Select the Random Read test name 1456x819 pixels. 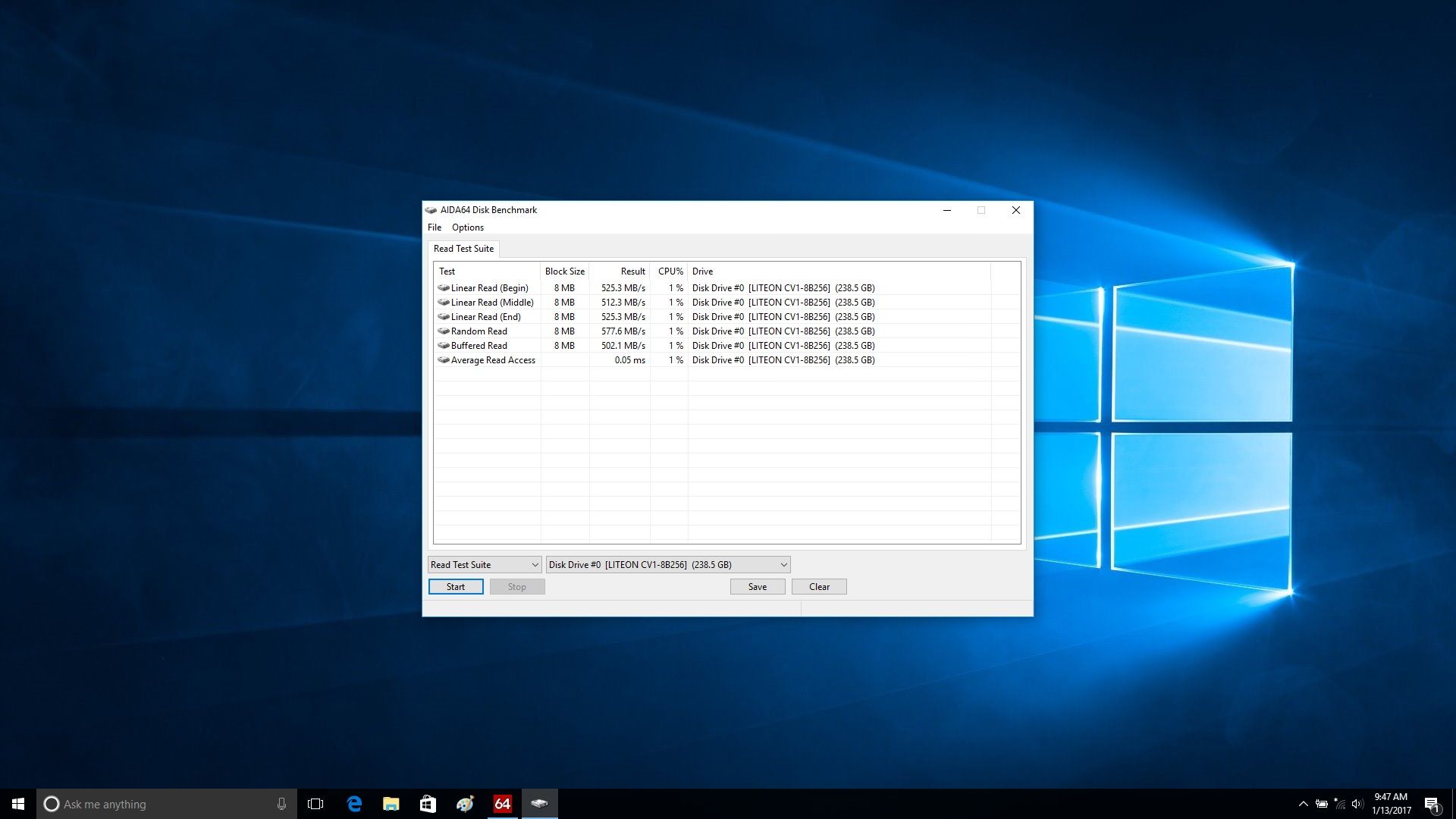pyautogui.click(x=479, y=331)
